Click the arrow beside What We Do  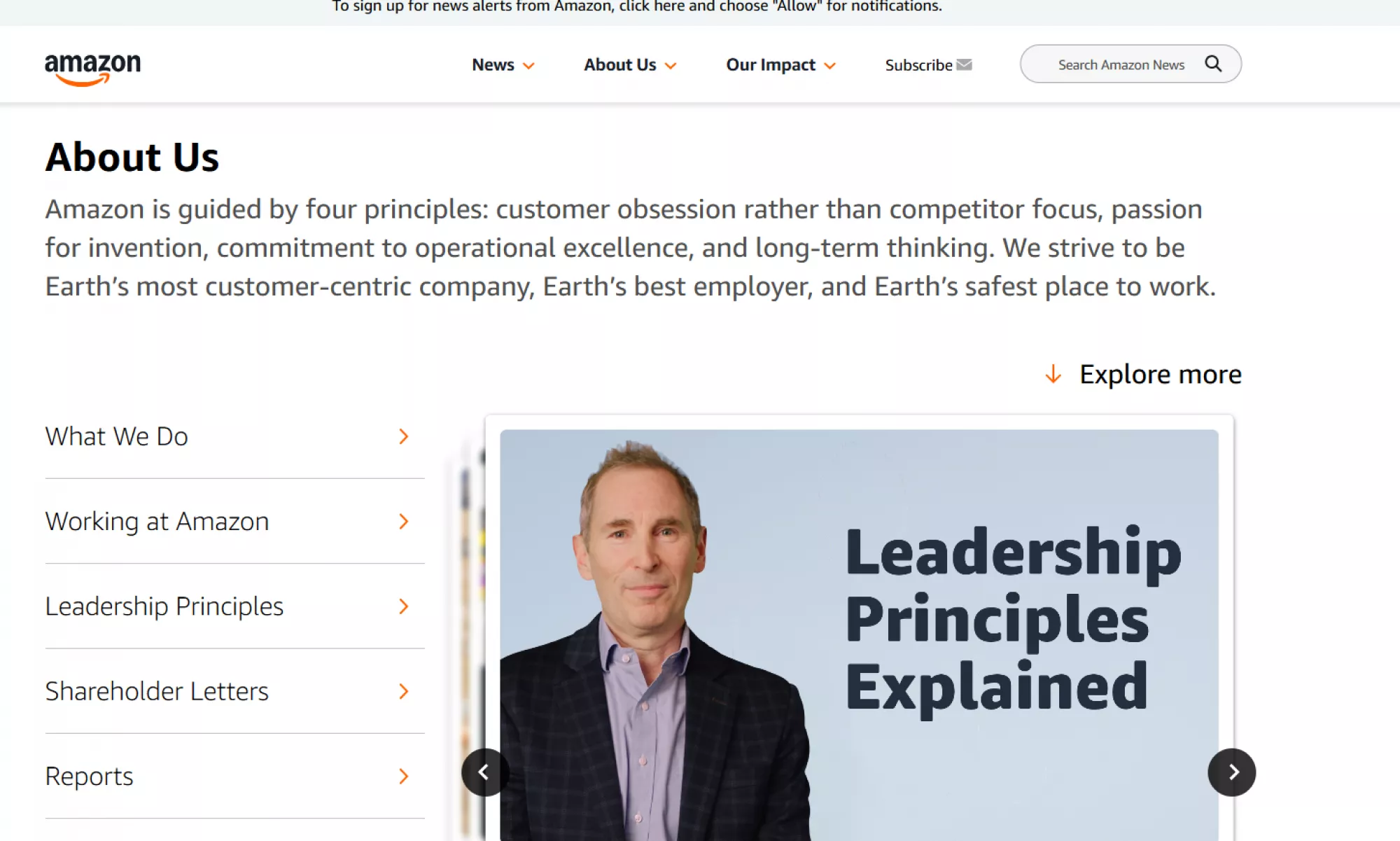click(x=403, y=437)
